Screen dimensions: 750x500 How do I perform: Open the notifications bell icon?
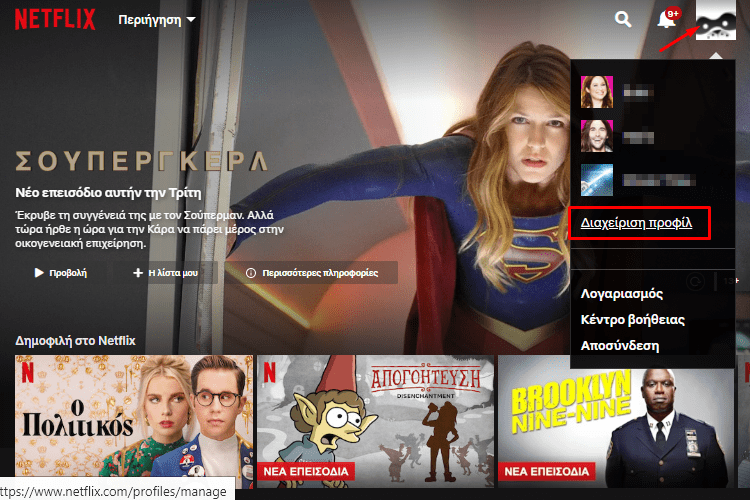pos(667,19)
